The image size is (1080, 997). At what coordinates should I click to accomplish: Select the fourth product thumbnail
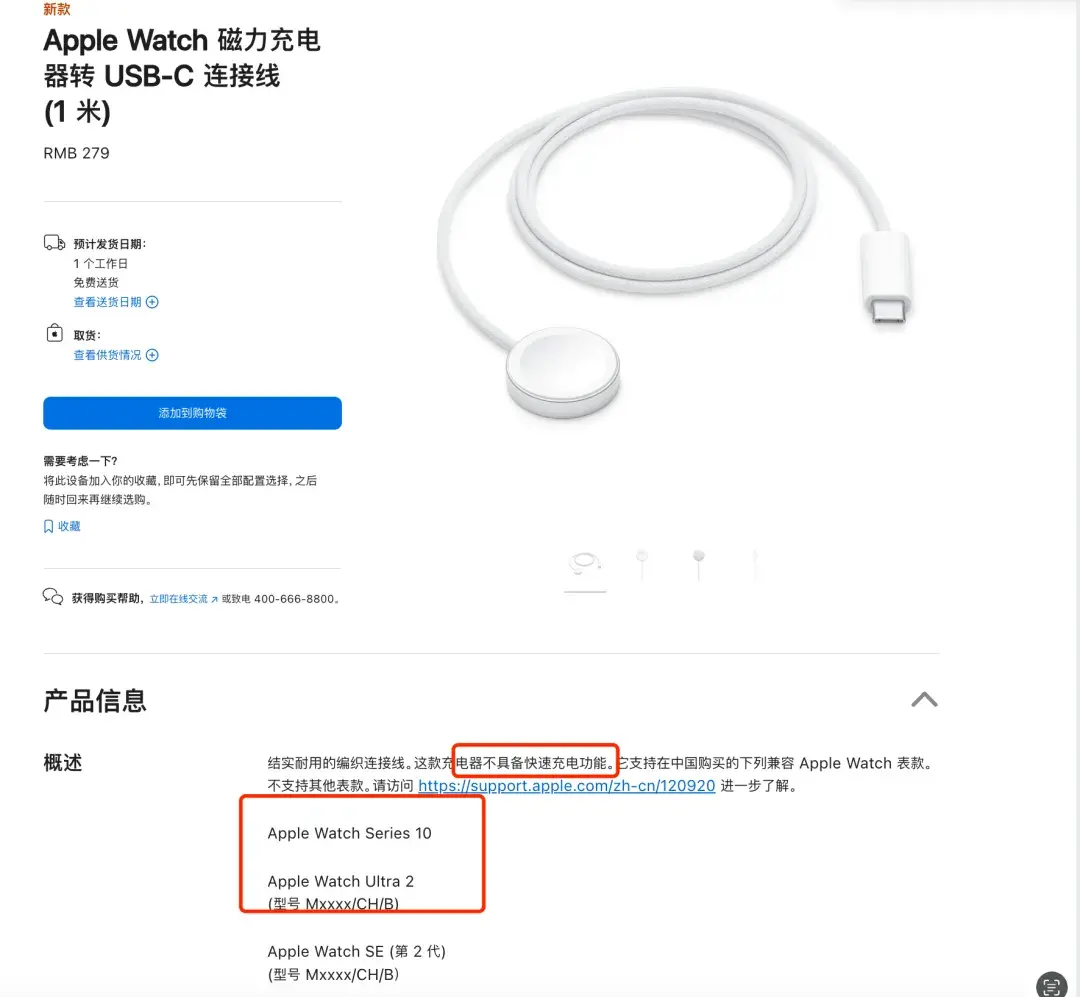click(755, 565)
